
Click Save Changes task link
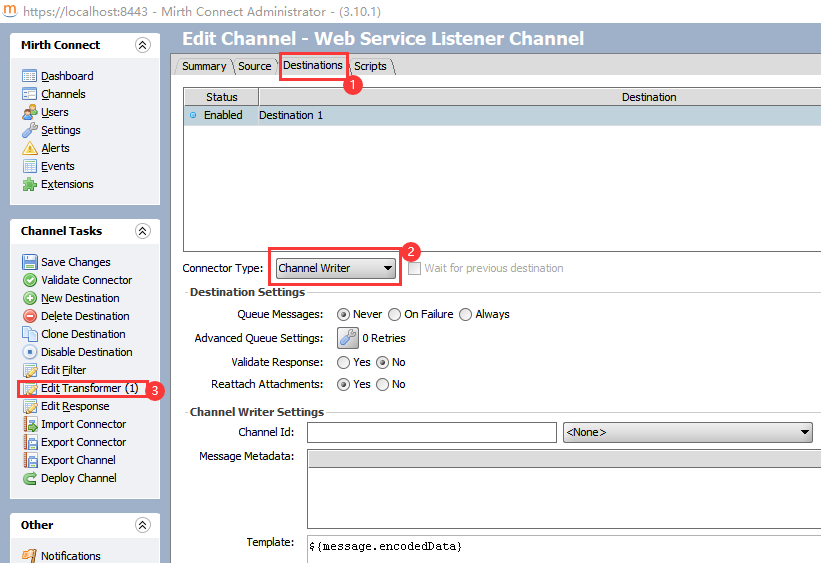[76, 262]
